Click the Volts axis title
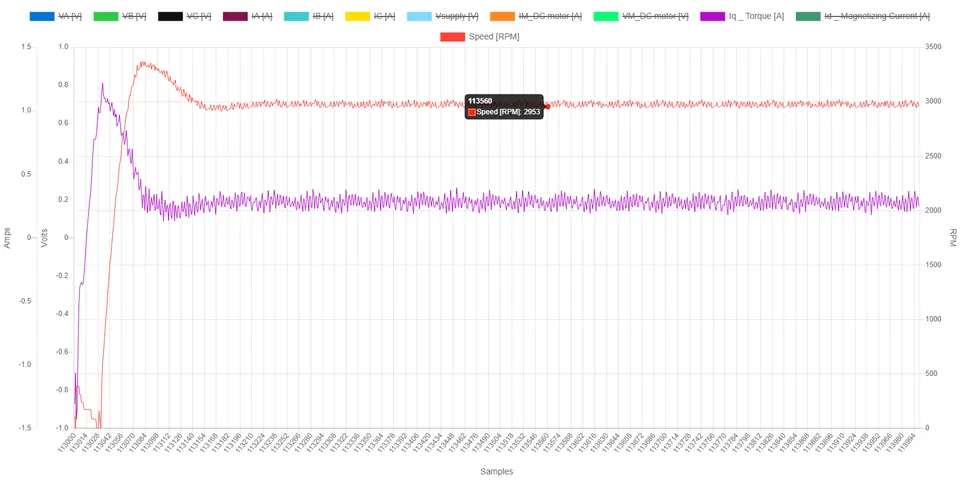 [x=44, y=238]
